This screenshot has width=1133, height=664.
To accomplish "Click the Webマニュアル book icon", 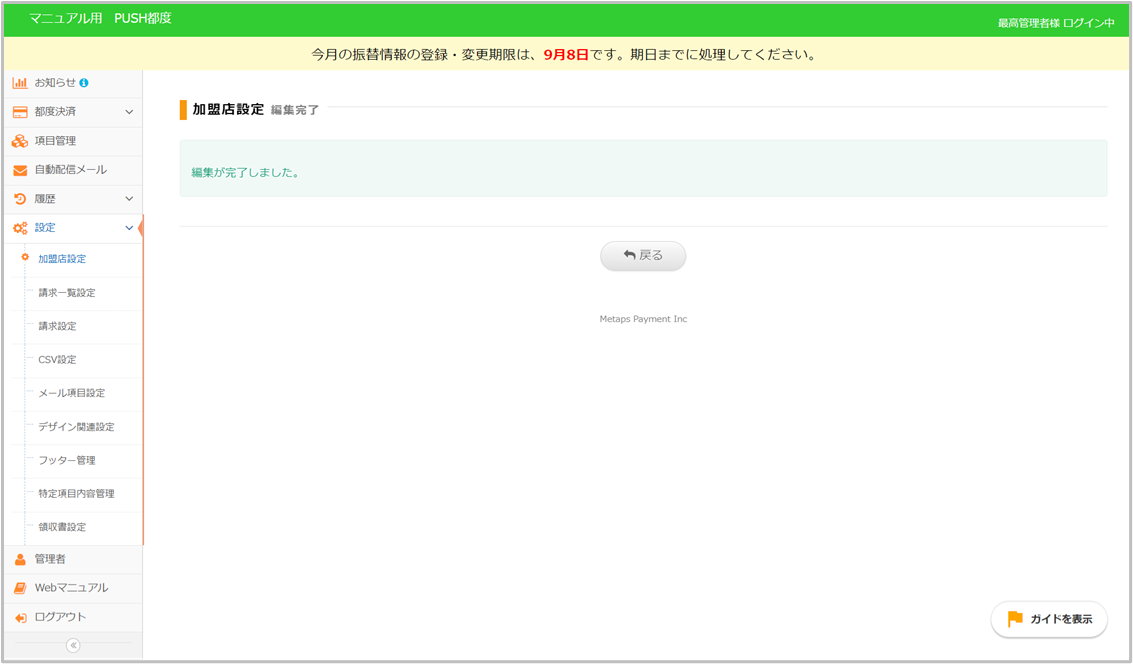I will click(x=20, y=588).
